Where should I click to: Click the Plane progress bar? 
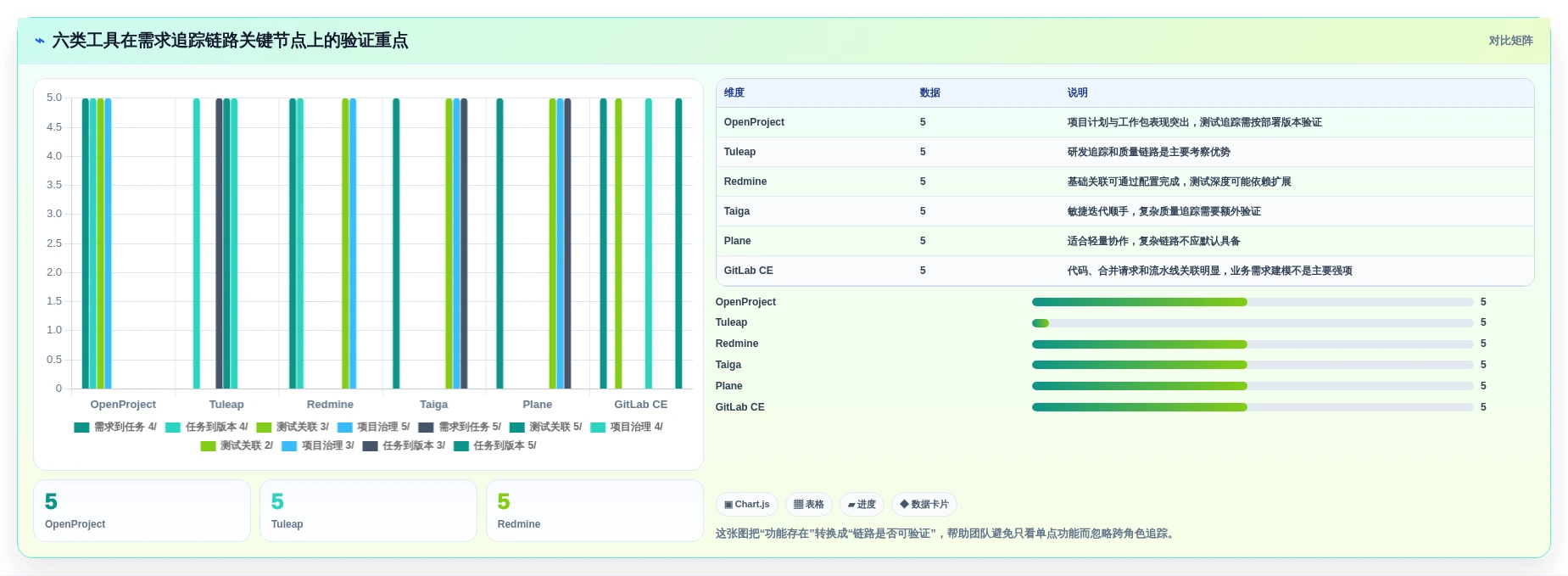pyautogui.click(x=1253, y=387)
